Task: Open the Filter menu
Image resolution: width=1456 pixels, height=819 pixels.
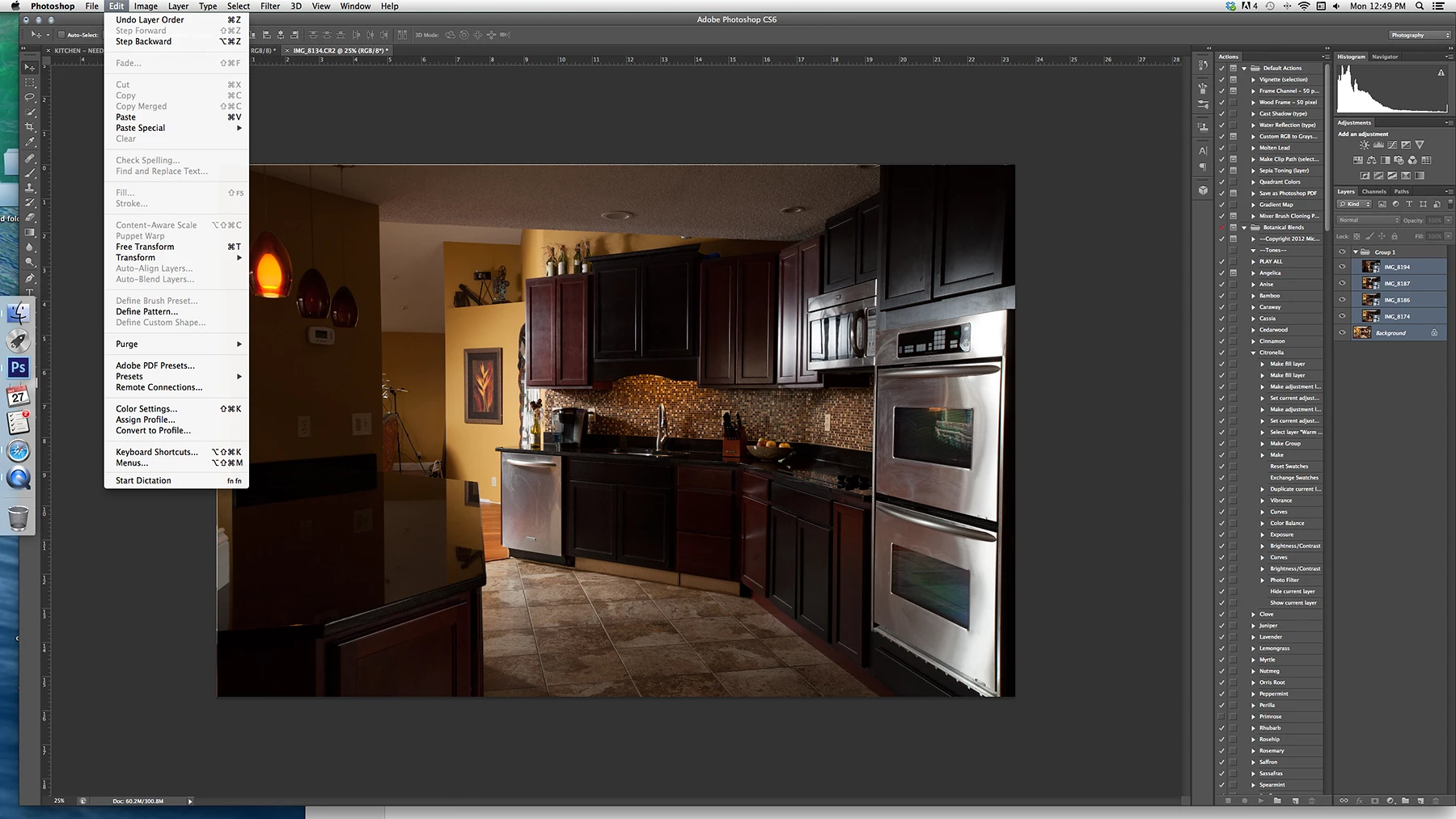Action: pyautogui.click(x=270, y=6)
